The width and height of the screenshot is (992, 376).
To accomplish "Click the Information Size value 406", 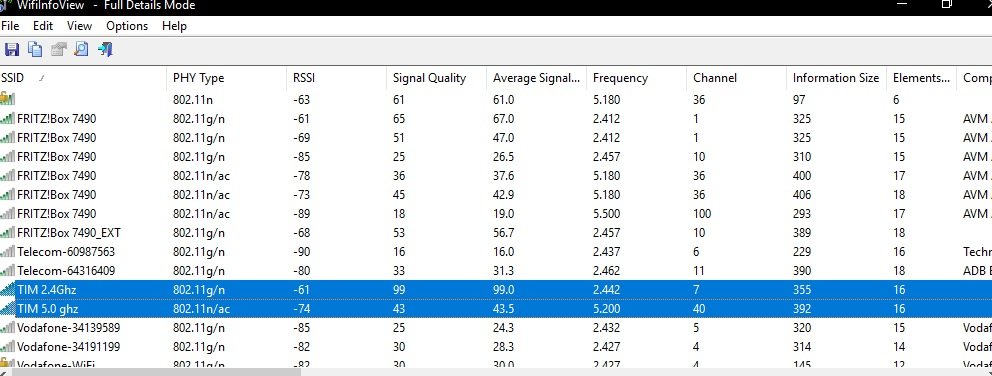I will pyautogui.click(x=802, y=194).
